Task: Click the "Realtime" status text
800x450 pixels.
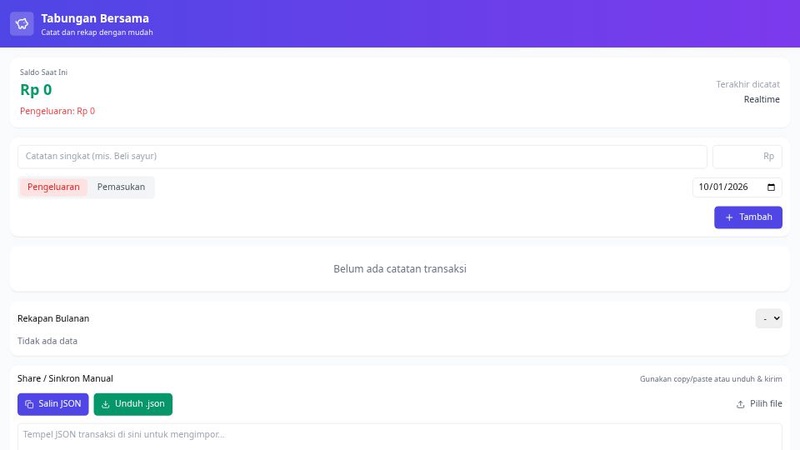Action: pos(761,99)
